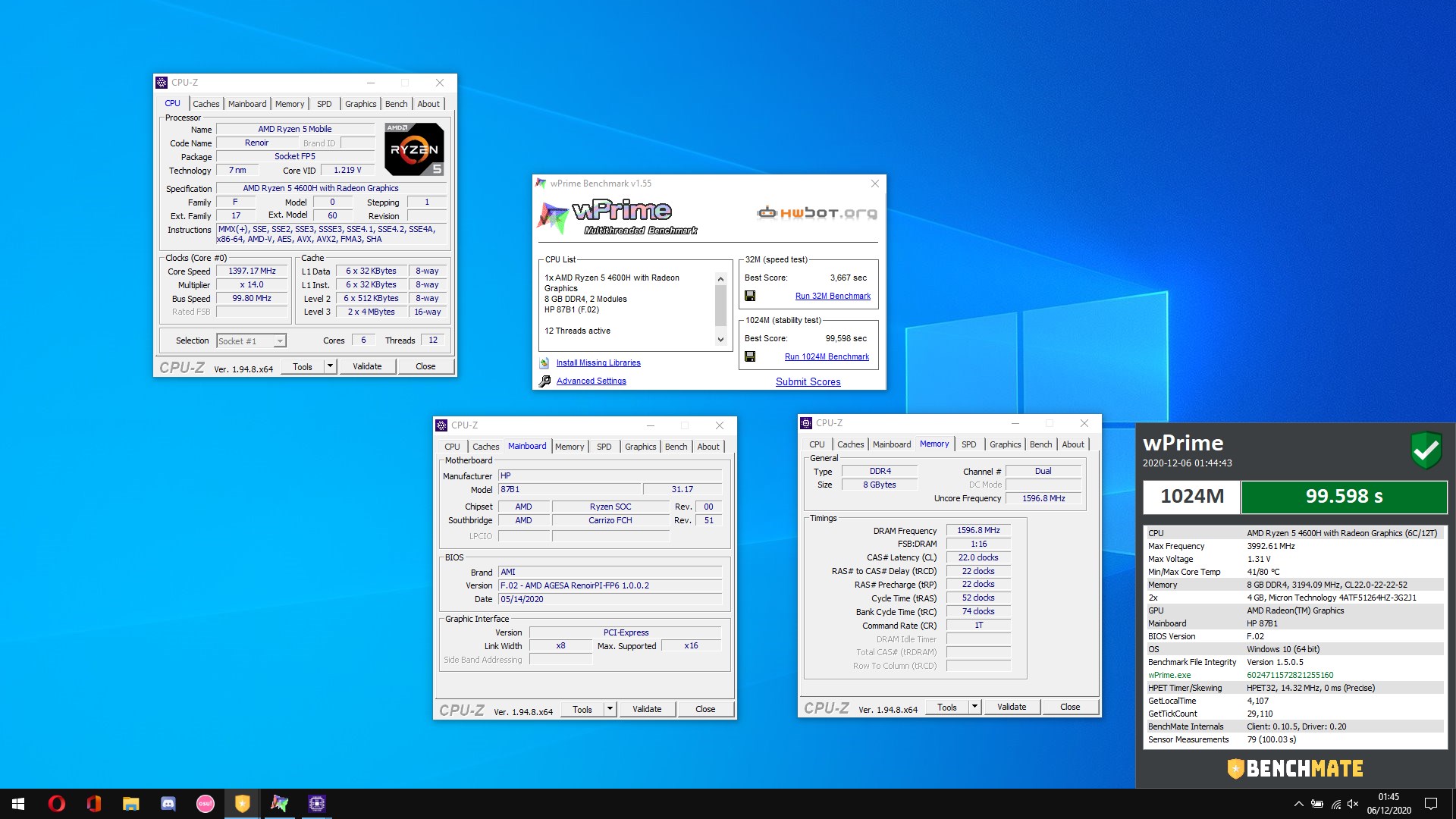
Task: Open the notification center icon
Action: (1431, 804)
